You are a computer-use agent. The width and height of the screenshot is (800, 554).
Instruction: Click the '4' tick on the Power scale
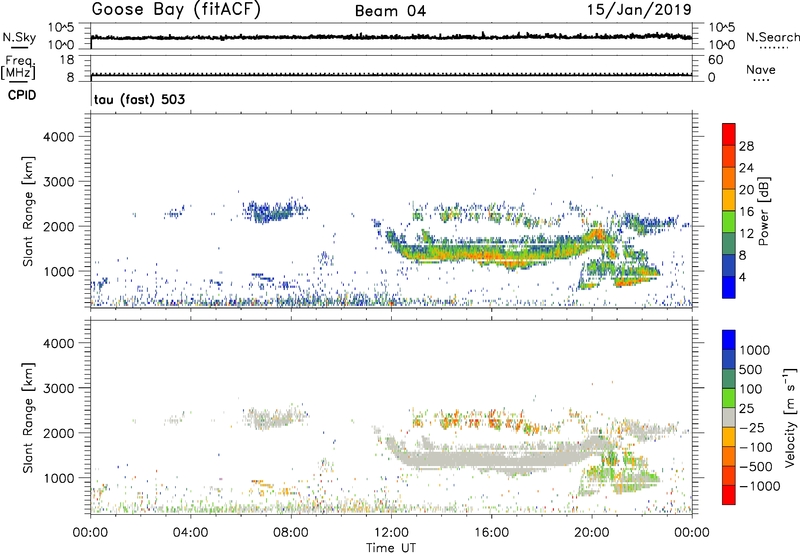click(742, 277)
